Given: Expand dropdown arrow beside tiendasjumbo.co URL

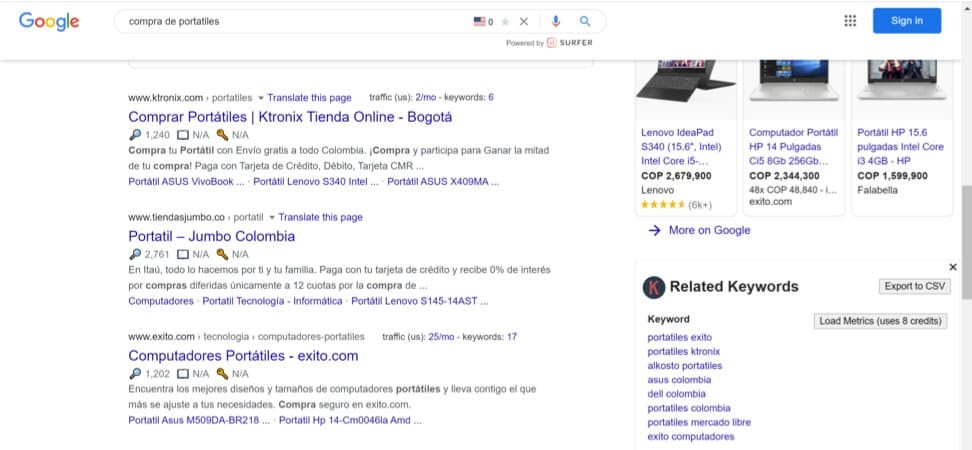Looking at the screenshot, I should pos(272,217).
